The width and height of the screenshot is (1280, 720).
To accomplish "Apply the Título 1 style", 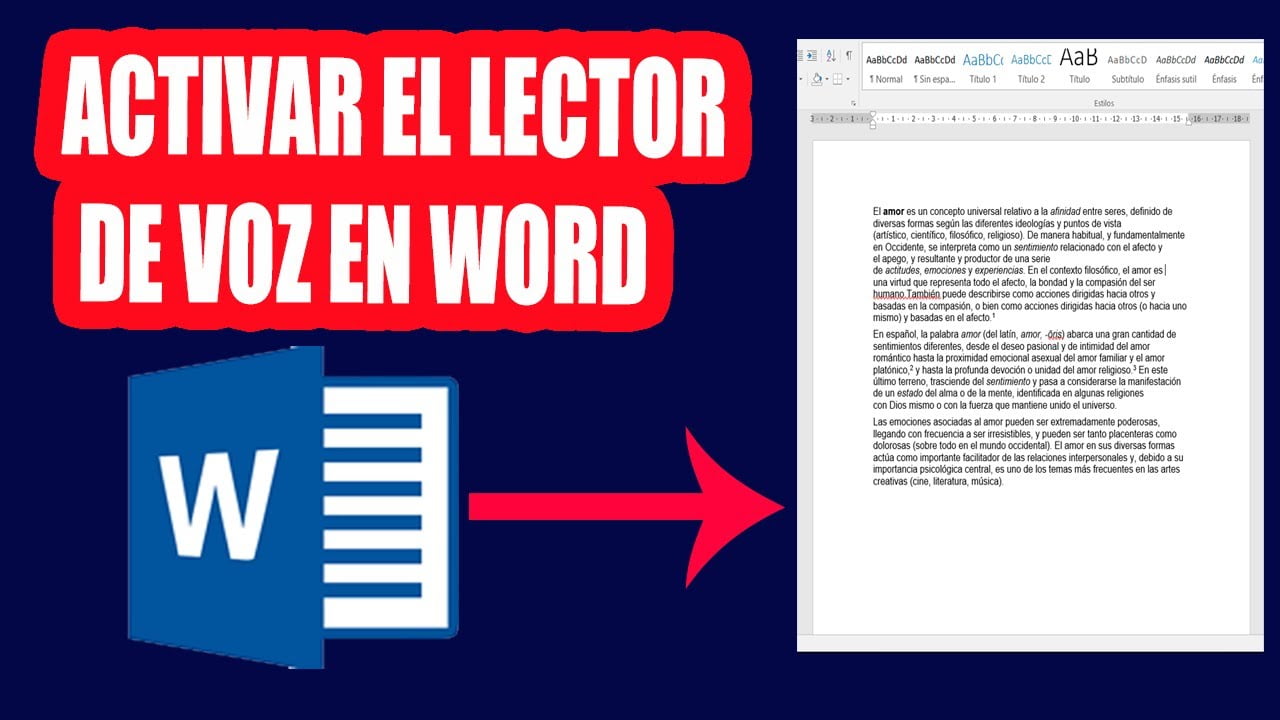I will point(982,68).
